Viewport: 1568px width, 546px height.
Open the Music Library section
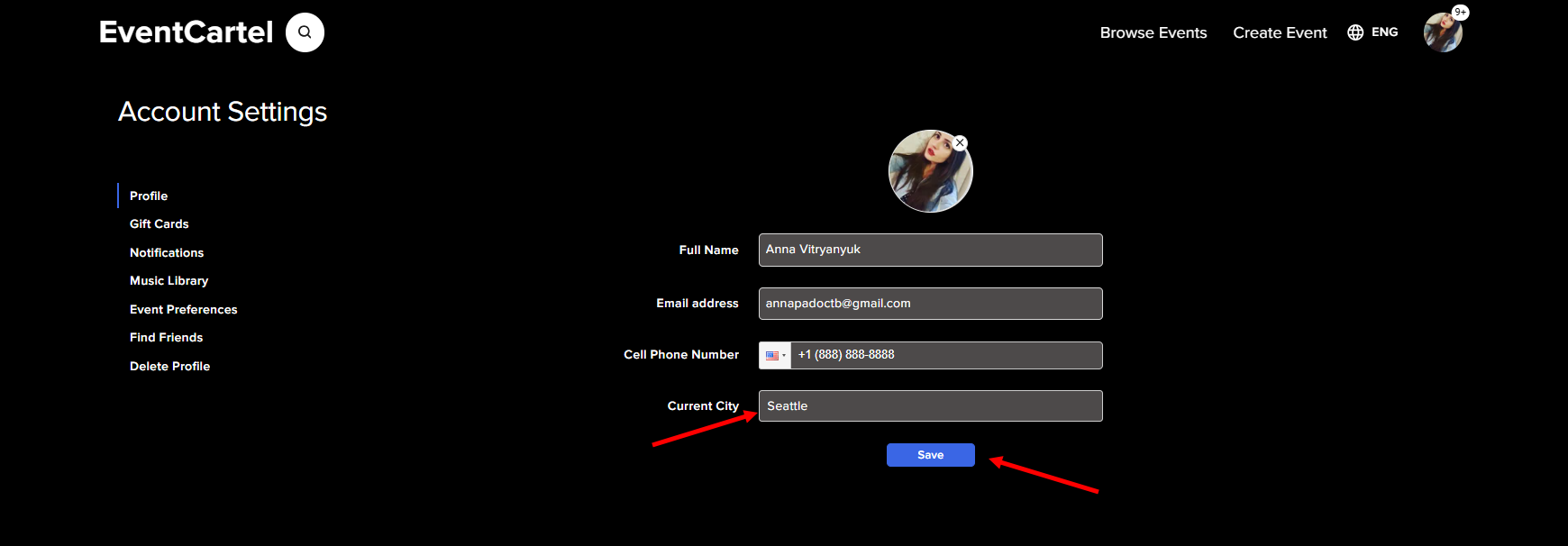coord(169,280)
